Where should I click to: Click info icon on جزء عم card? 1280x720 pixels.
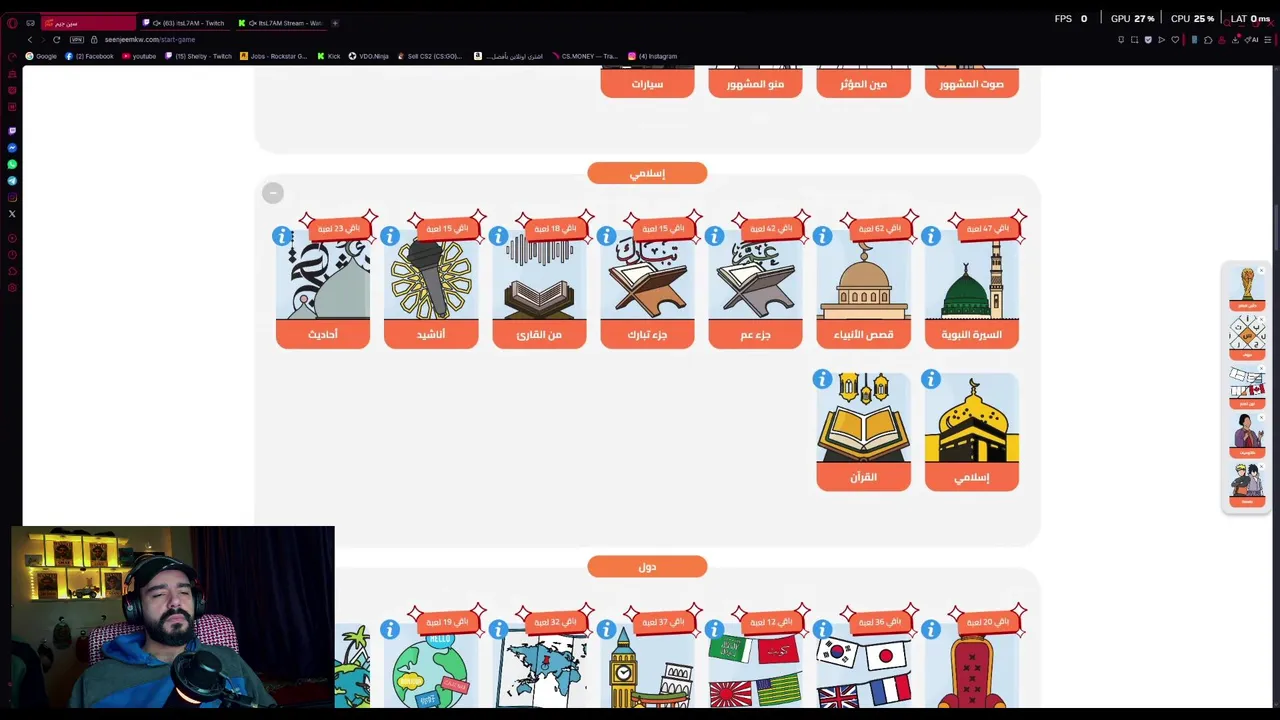click(x=714, y=236)
